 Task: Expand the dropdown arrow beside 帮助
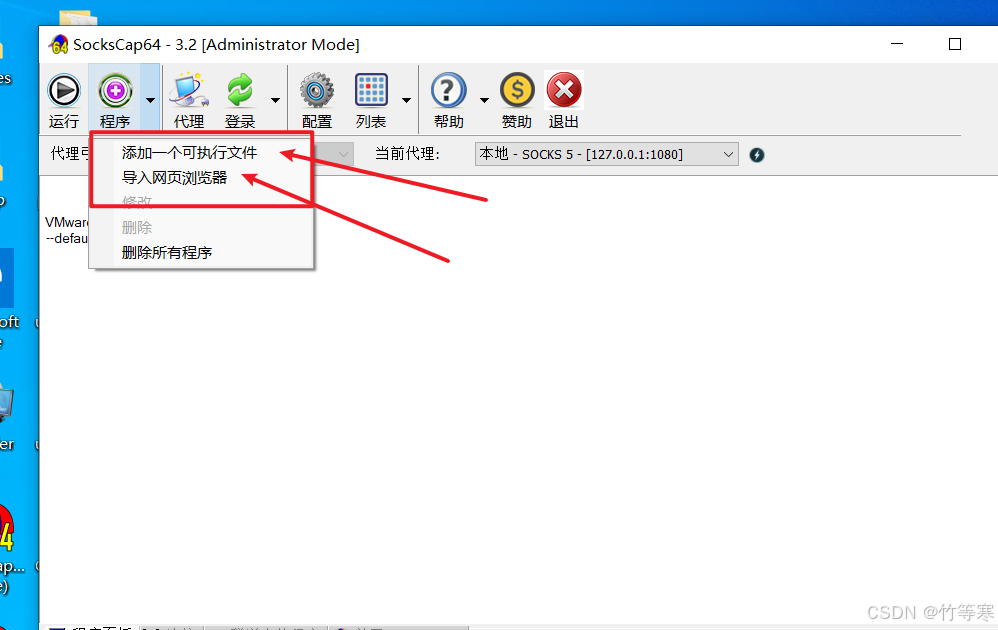[484, 100]
